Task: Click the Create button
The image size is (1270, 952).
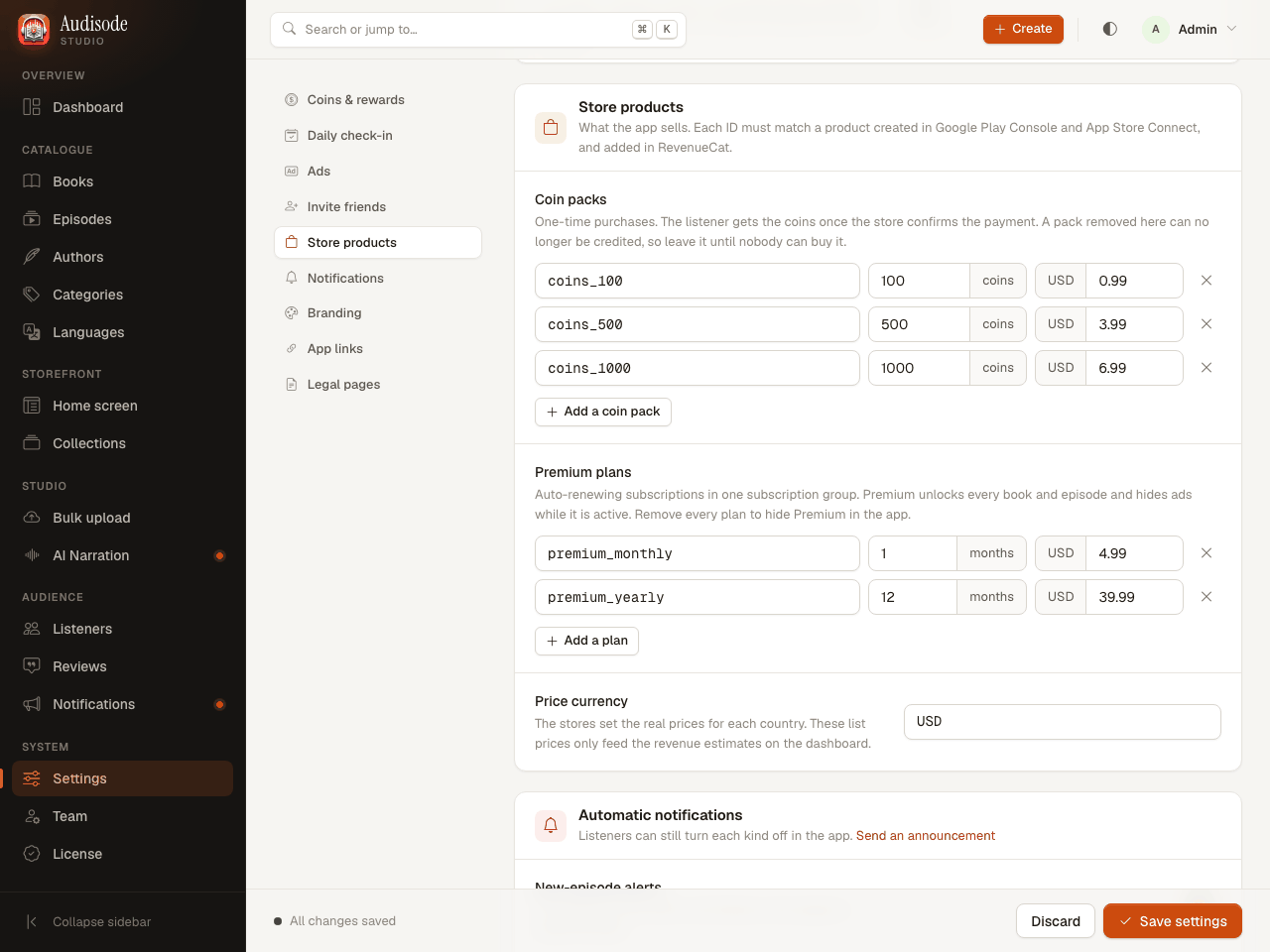Action: point(1023,29)
